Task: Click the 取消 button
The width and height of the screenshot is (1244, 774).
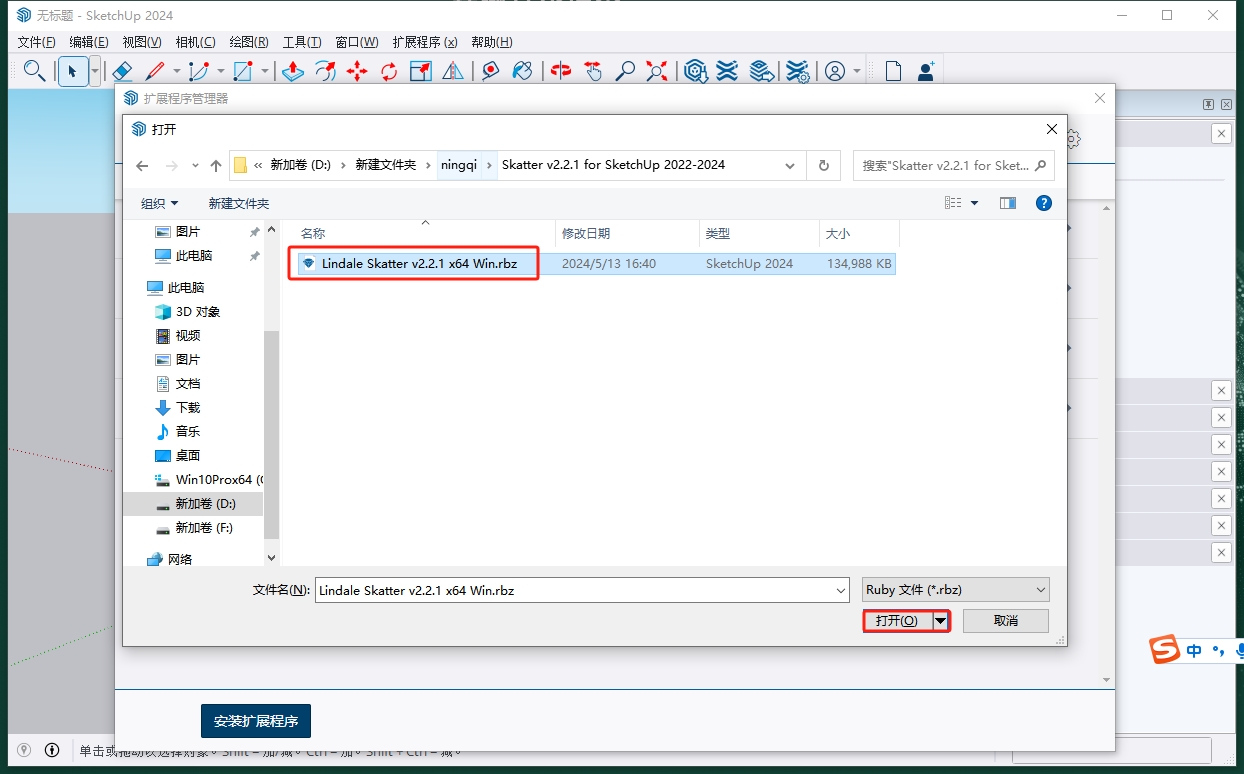Action: coord(1005,621)
